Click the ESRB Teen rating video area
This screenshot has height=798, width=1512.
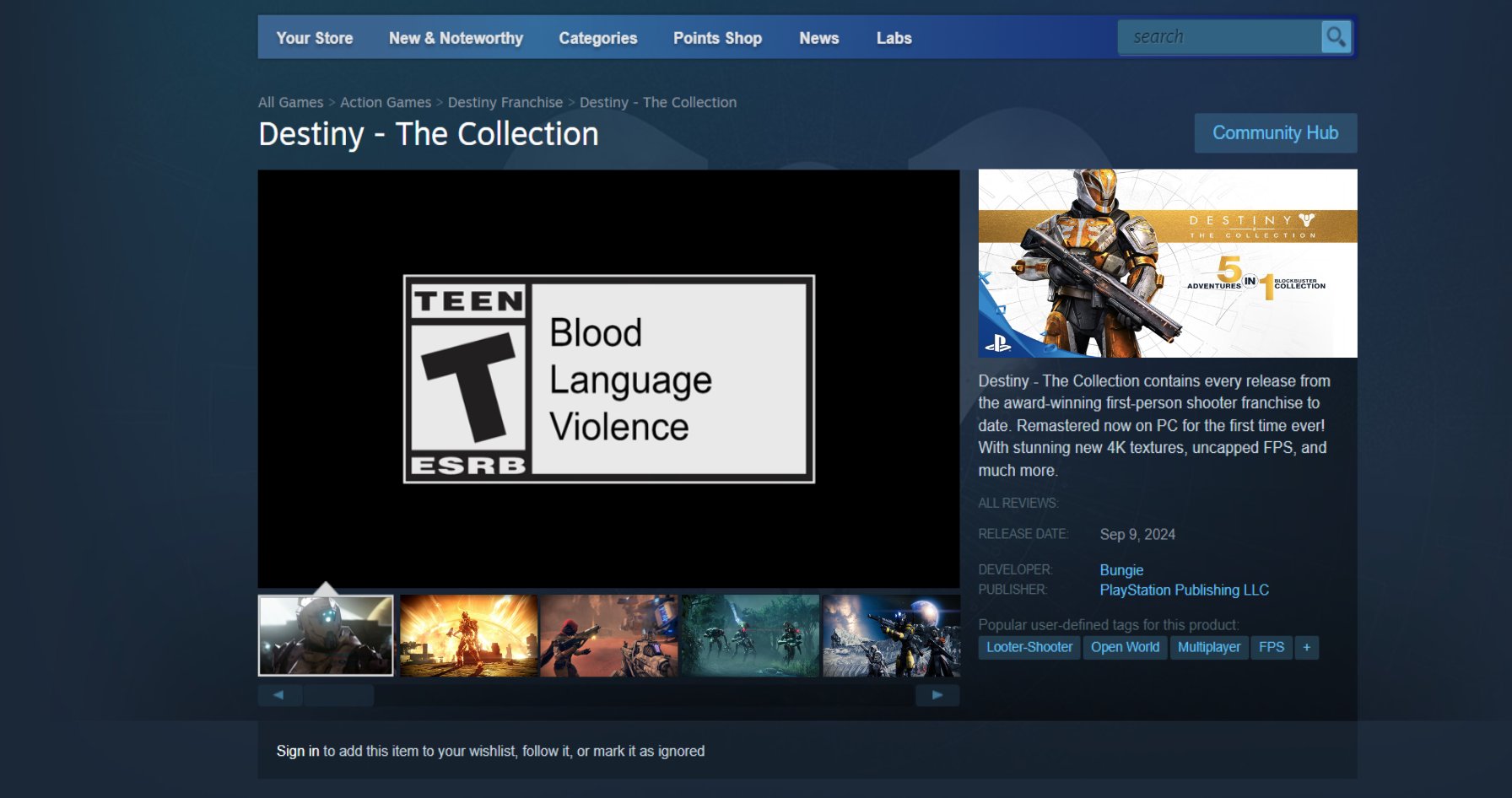coord(608,379)
